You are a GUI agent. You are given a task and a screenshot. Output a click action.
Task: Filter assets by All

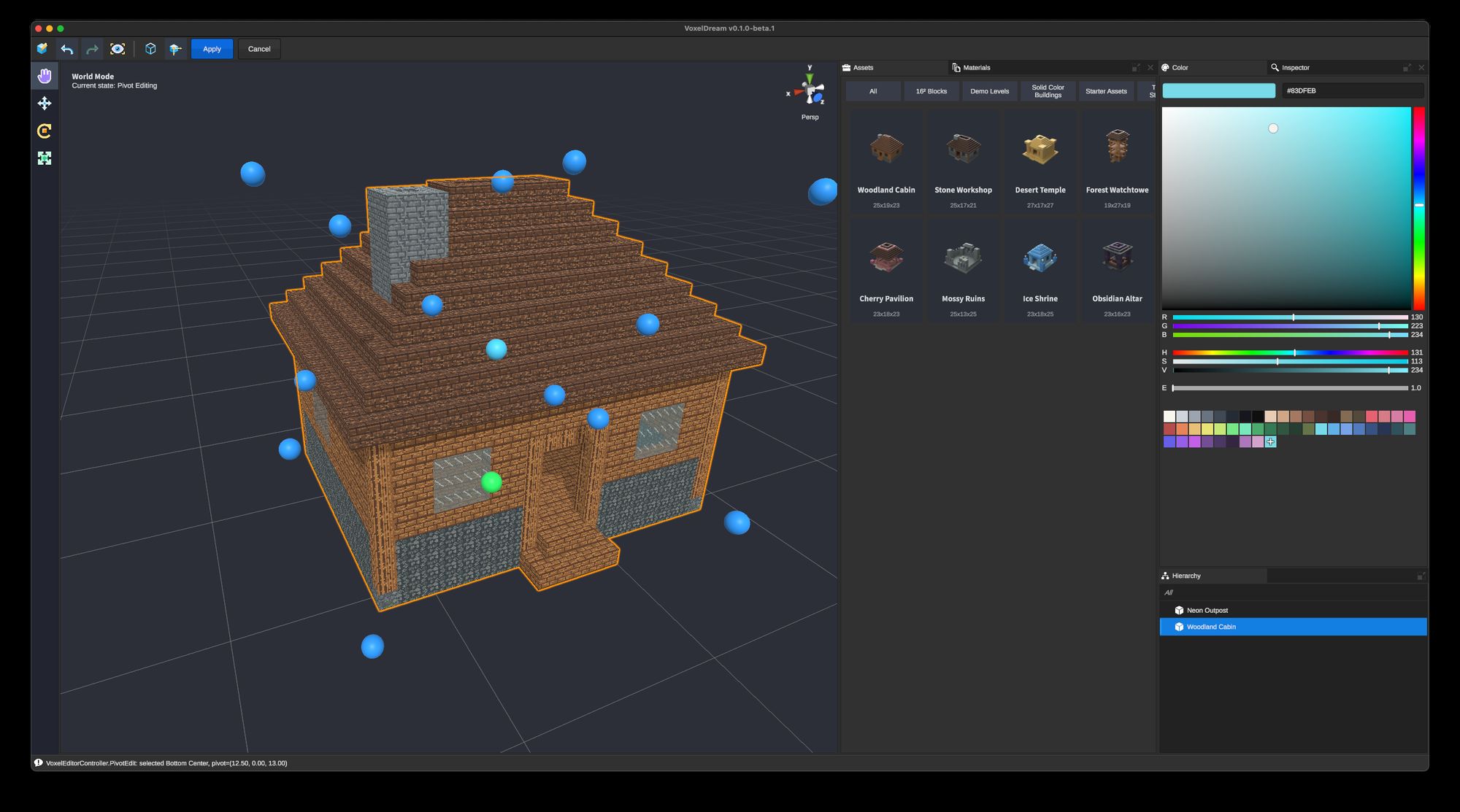pos(873,91)
